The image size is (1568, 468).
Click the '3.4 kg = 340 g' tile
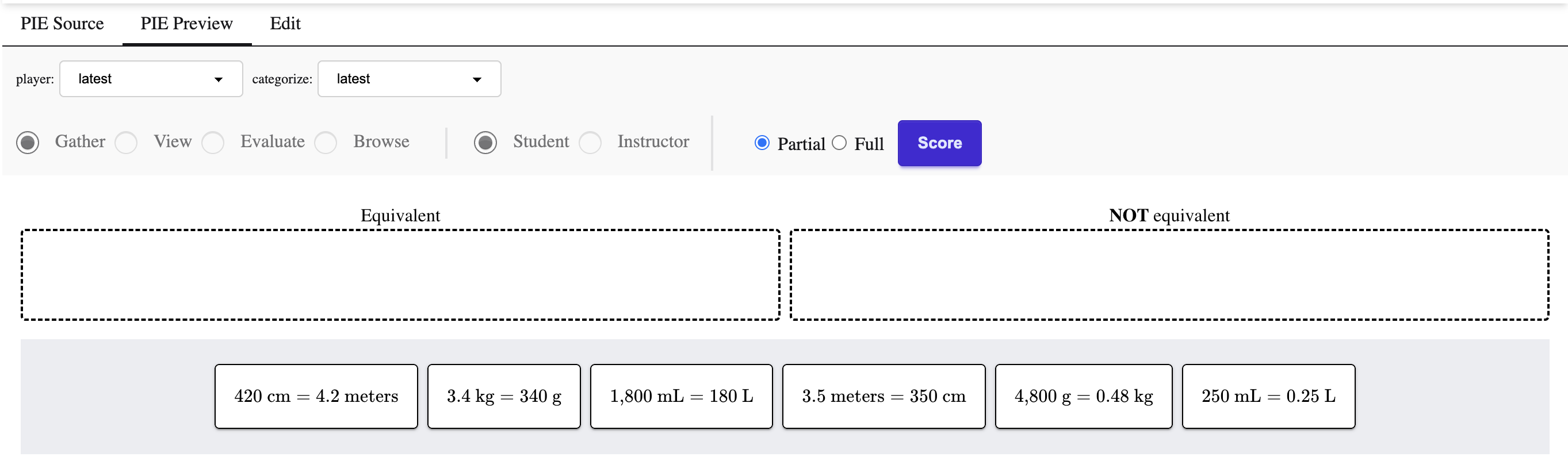click(x=504, y=396)
